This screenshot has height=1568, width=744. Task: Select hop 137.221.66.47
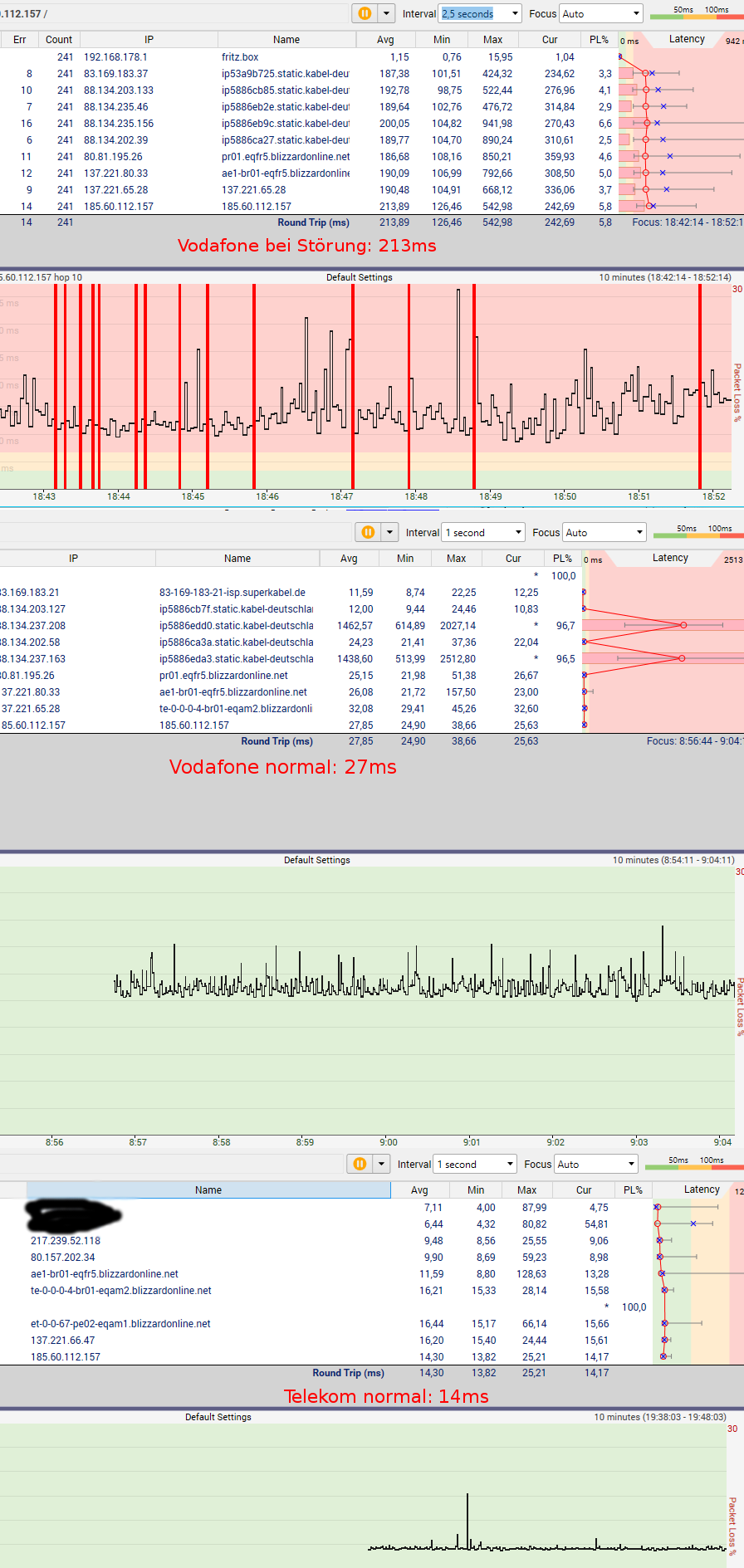pyautogui.click(x=63, y=1341)
